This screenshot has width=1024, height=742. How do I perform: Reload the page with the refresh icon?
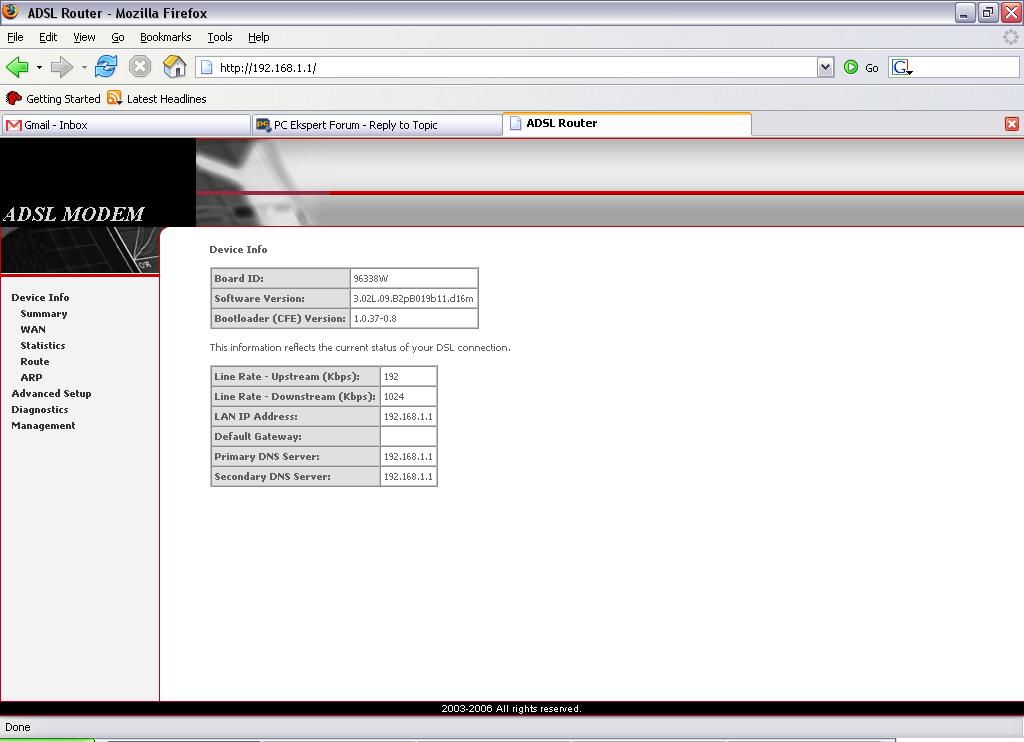[106, 67]
